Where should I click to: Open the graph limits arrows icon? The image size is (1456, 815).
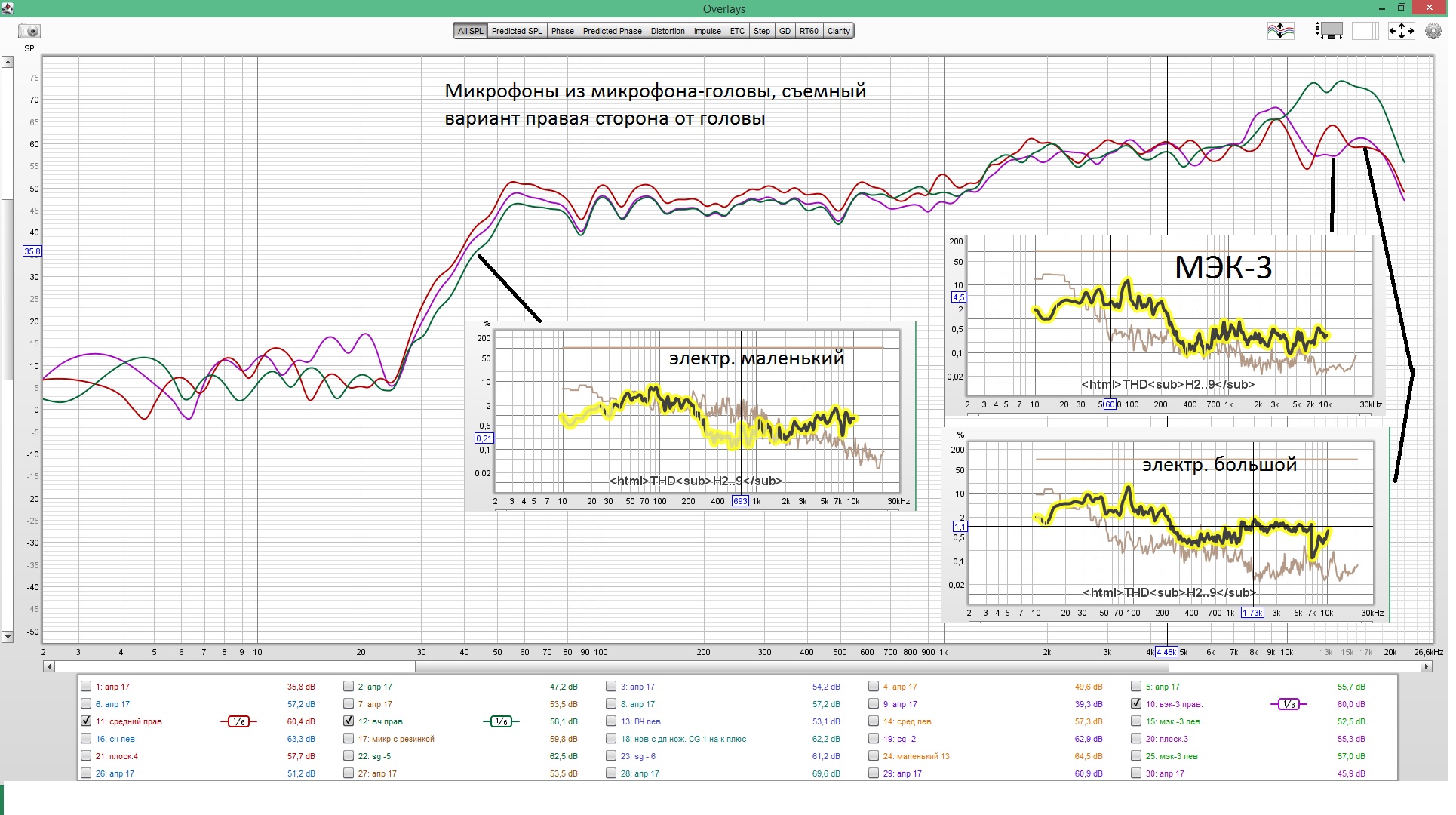(x=1401, y=31)
